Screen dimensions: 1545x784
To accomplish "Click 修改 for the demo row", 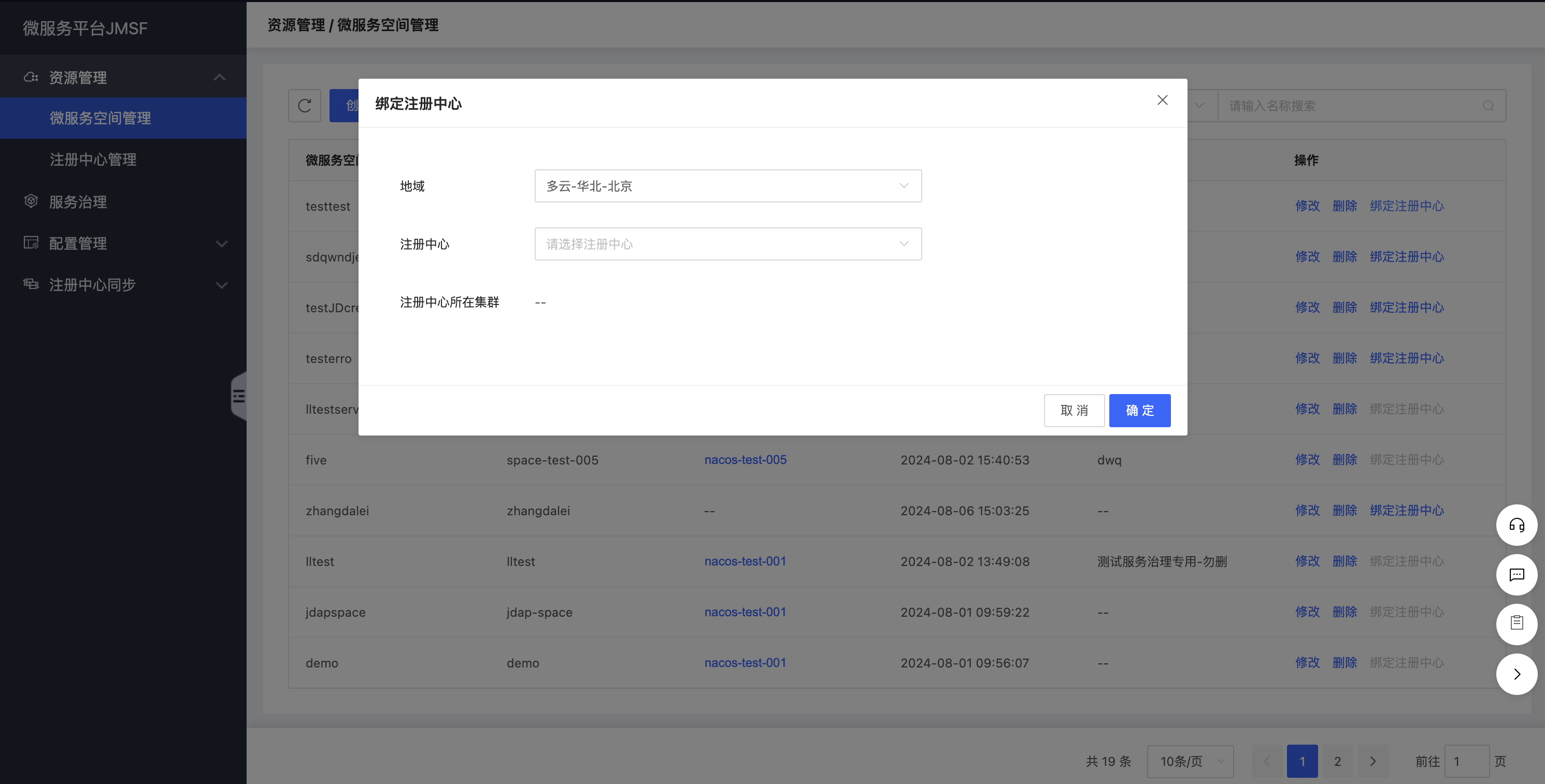I will pos(1307,662).
